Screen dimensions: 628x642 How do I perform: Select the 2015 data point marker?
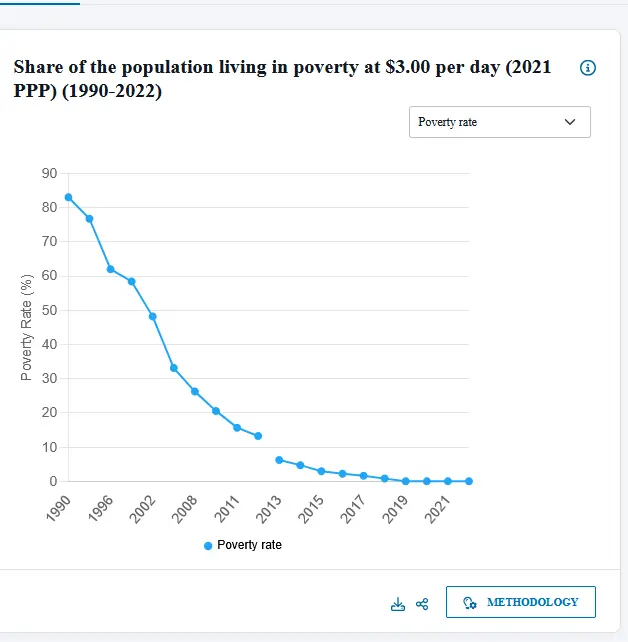[321, 471]
